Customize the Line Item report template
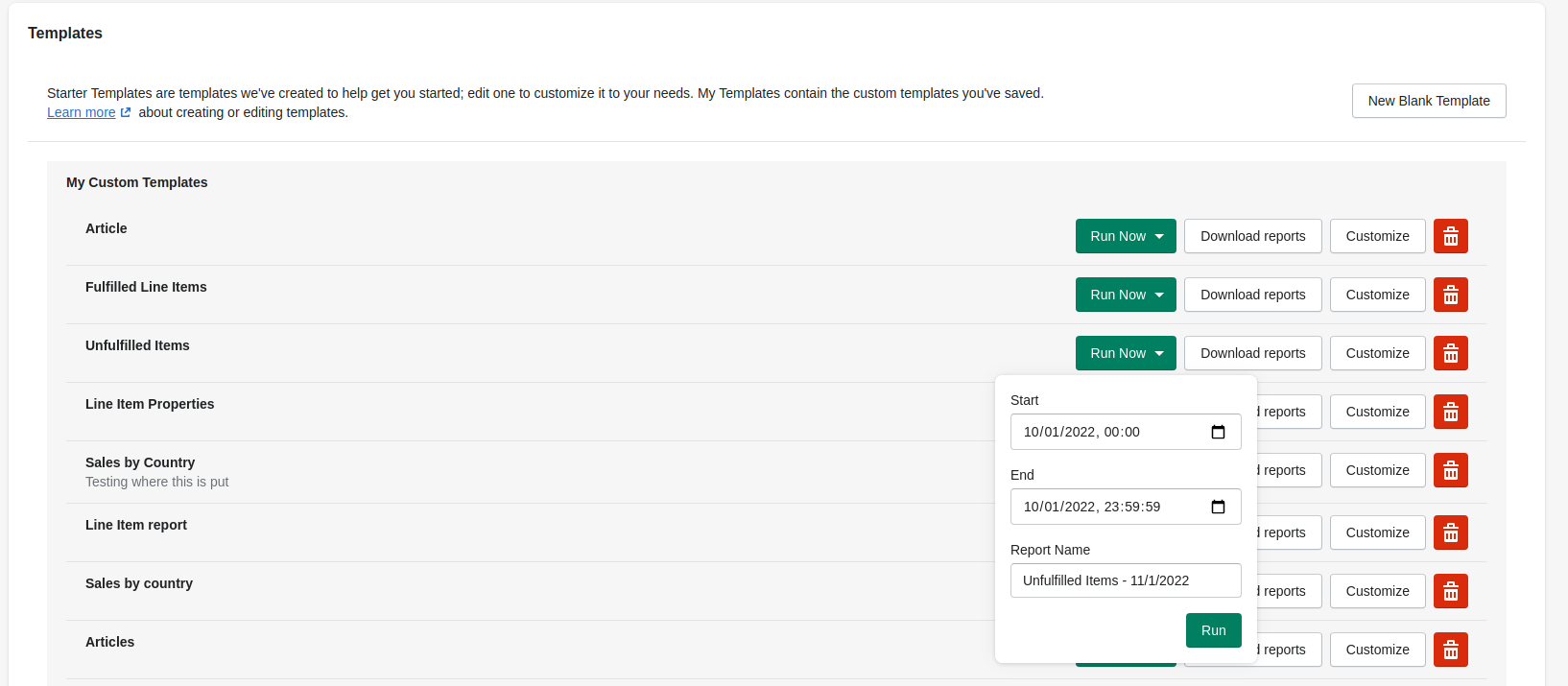This screenshot has height=686, width=1568. [1377, 532]
